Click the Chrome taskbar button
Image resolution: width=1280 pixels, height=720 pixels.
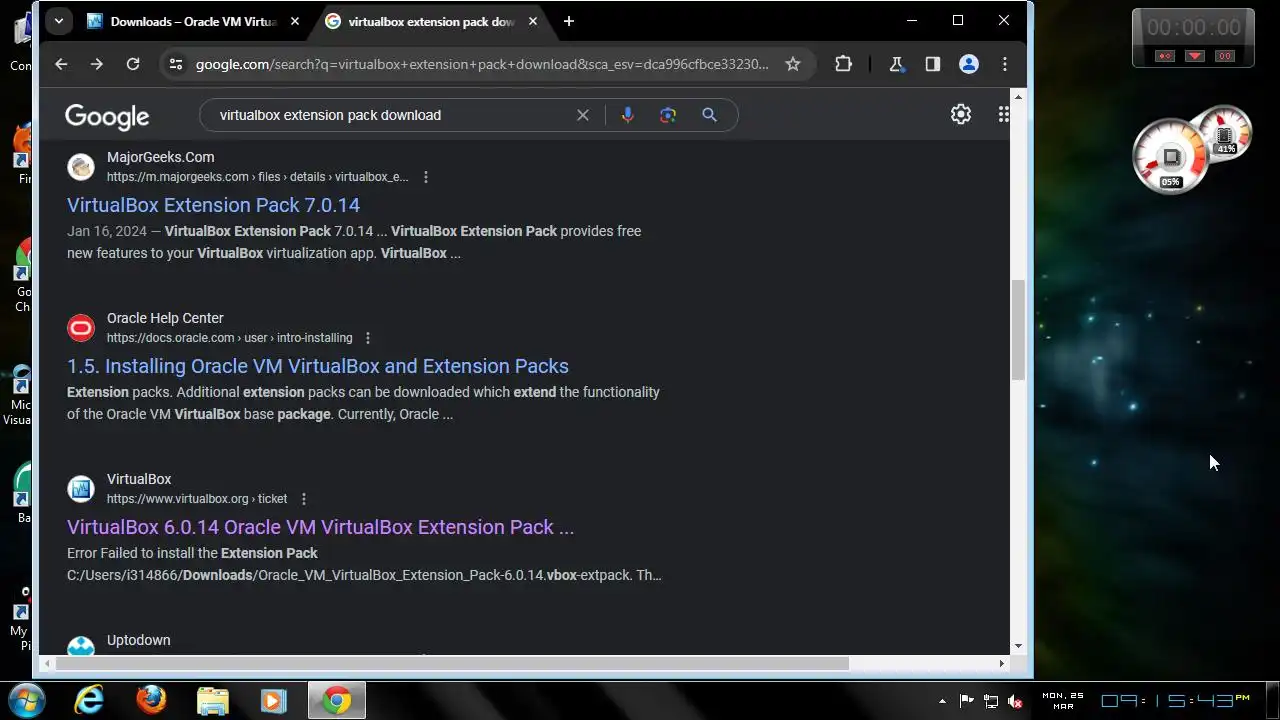[337, 701]
